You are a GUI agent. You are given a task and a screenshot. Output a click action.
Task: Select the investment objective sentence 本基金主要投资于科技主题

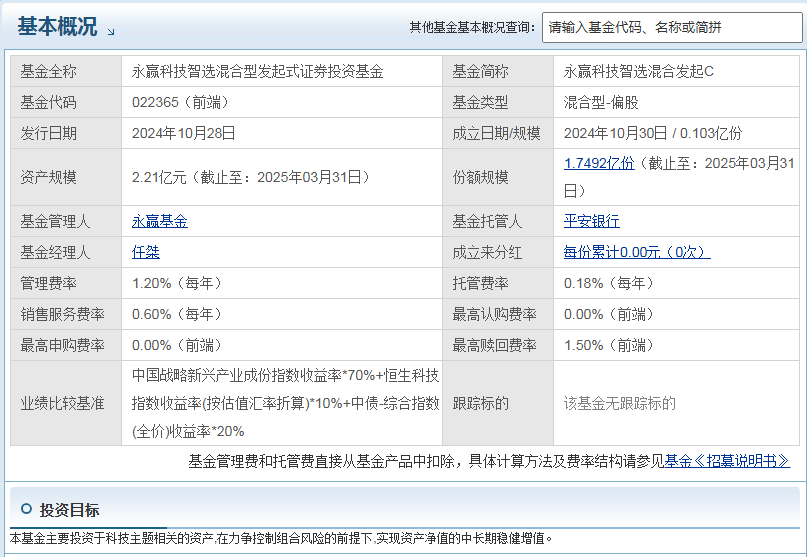[281, 538]
